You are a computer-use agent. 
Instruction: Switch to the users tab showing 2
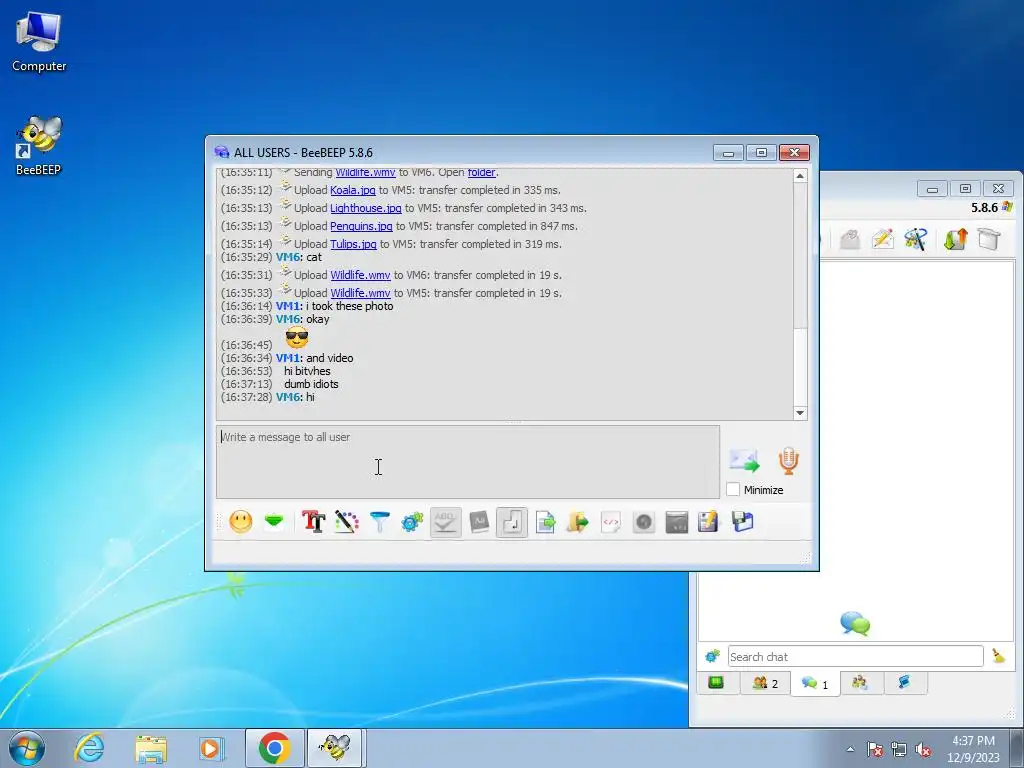click(x=765, y=683)
